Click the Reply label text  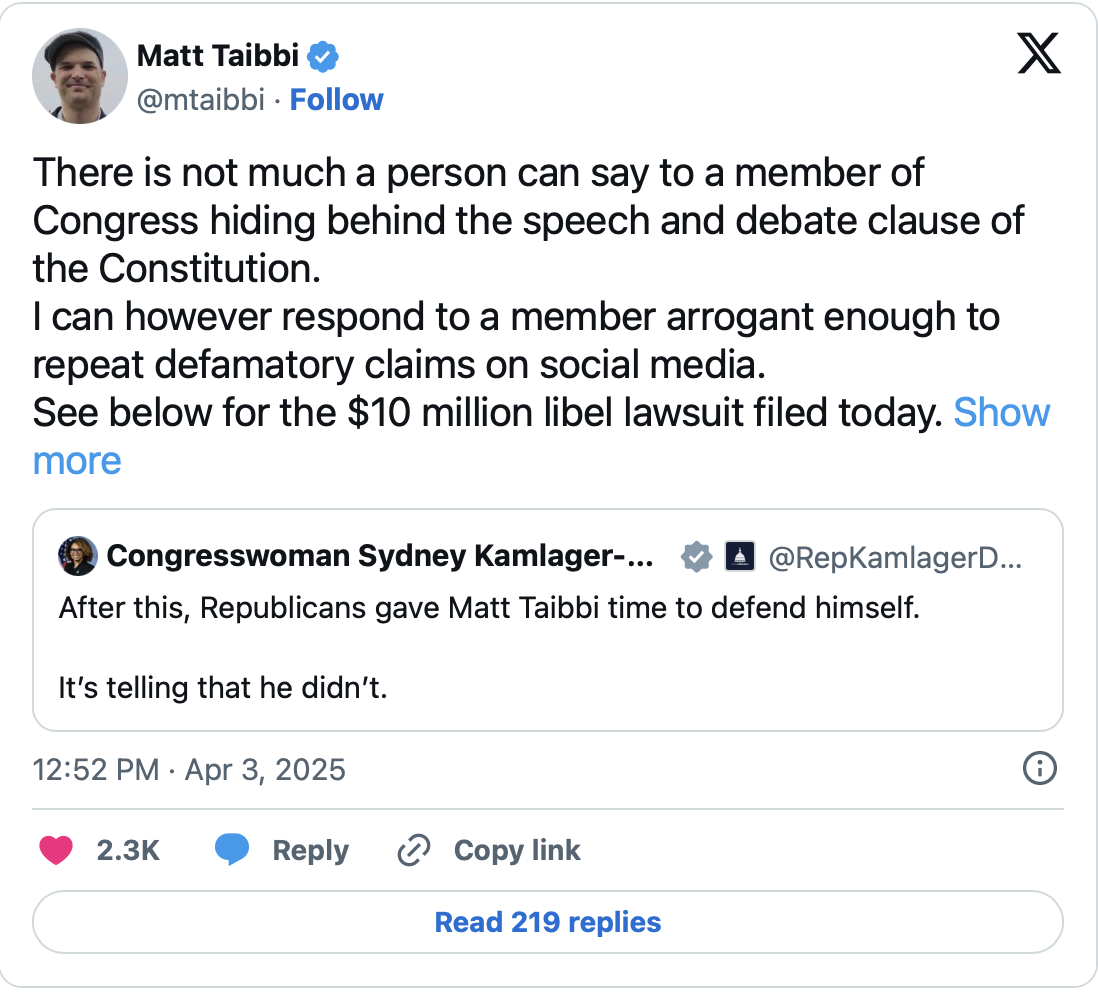click(310, 849)
